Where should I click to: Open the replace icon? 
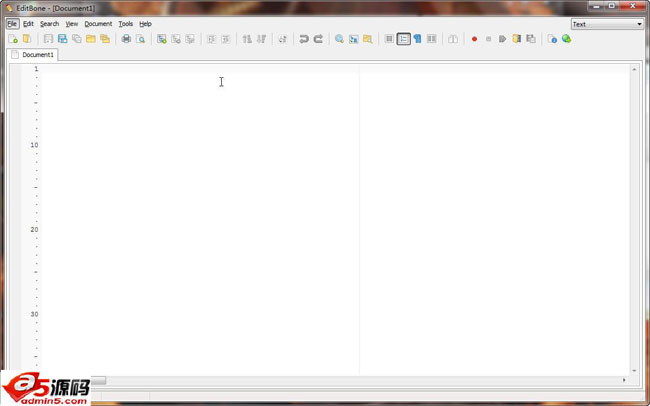[x=354, y=39]
